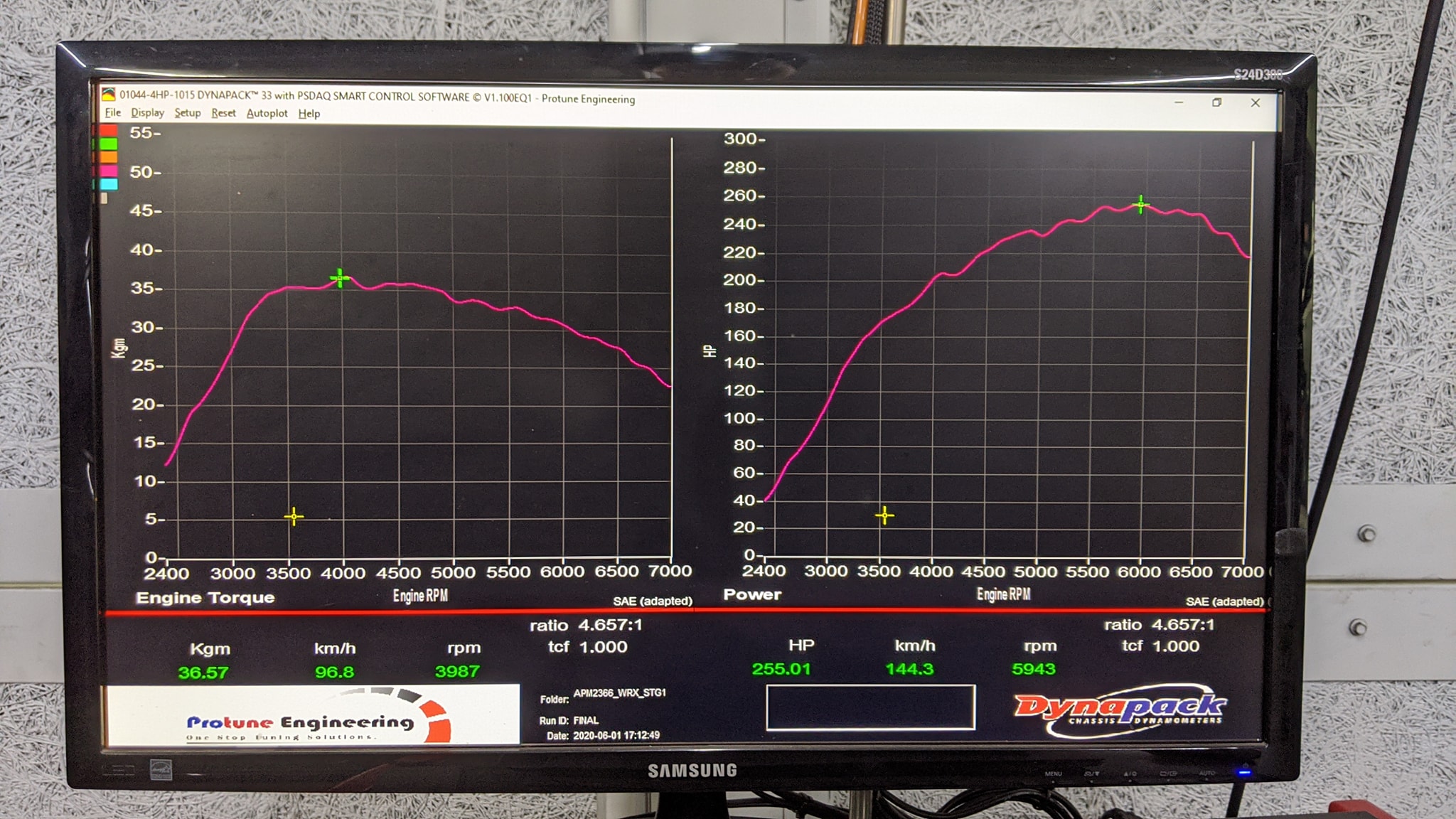
Task: Select the magenta run color swatch
Action: click(x=108, y=171)
